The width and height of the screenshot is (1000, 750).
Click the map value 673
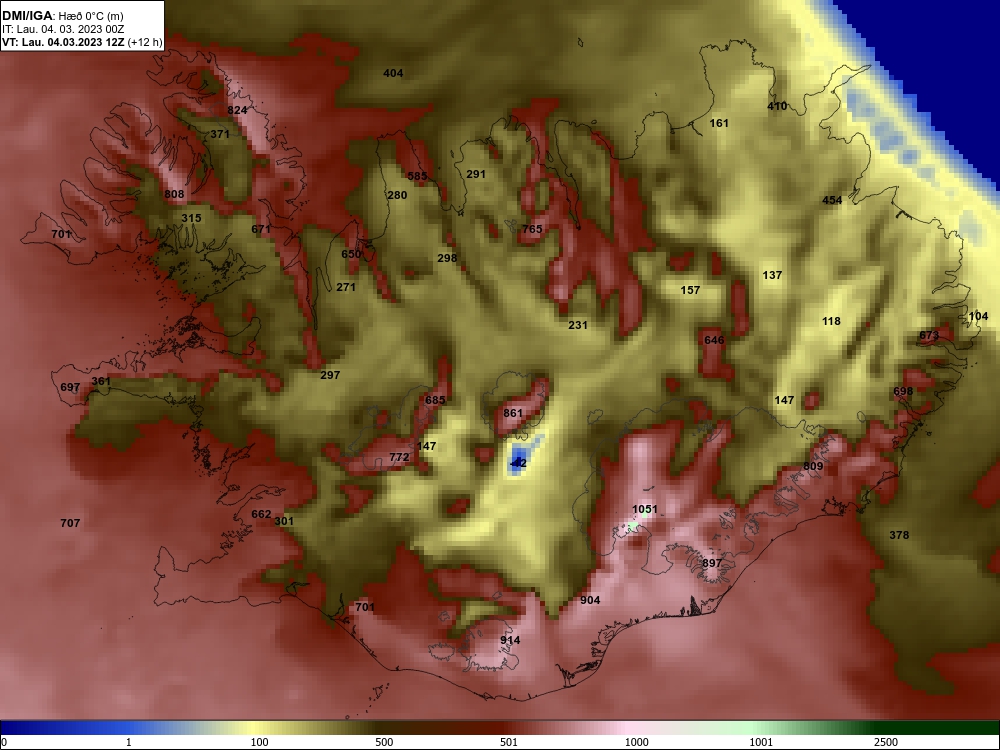click(x=929, y=335)
